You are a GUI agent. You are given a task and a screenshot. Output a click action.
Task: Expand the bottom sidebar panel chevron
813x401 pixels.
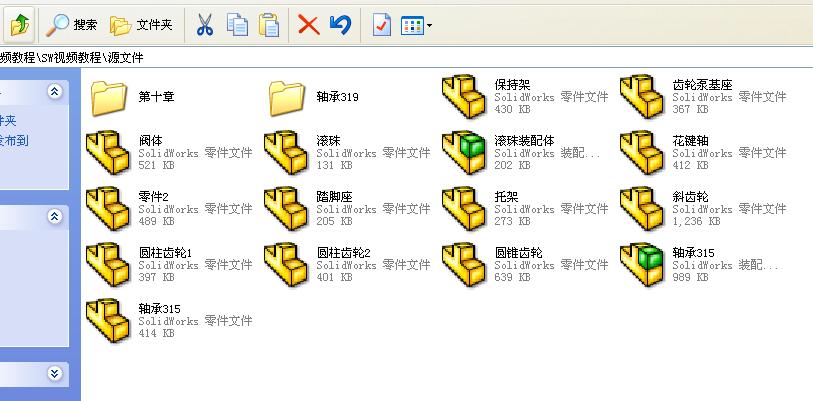click(x=54, y=374)
